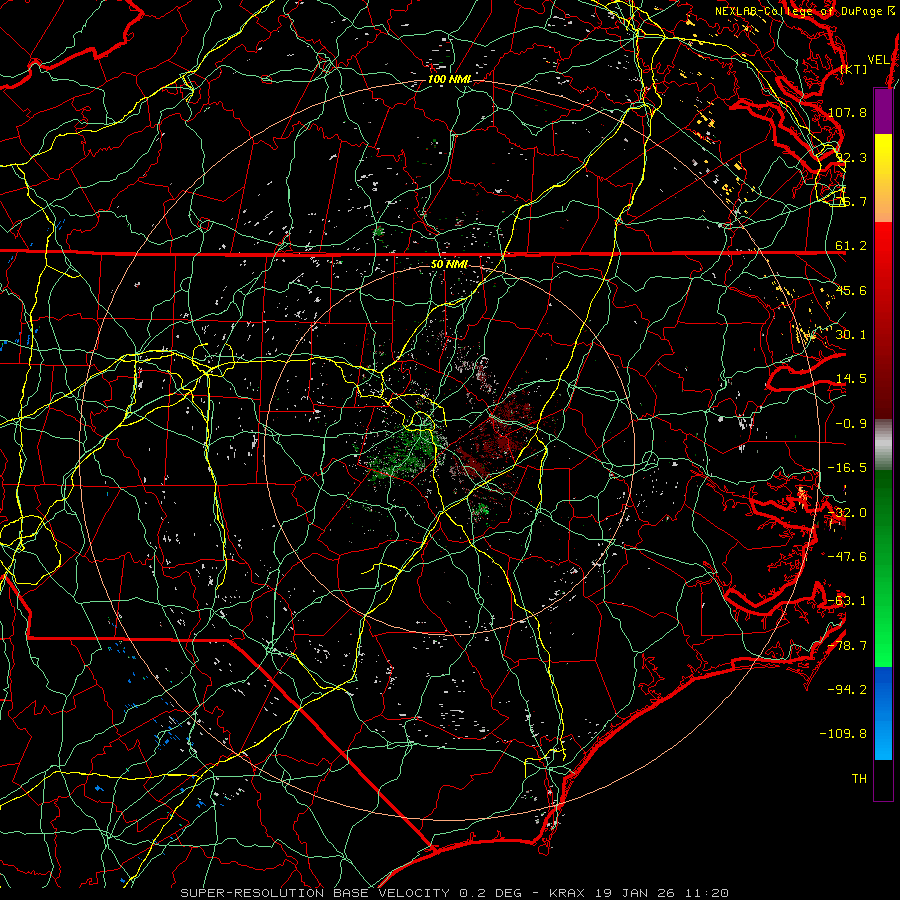900x900 pixels.
Task: Click the VEL legend heading
Action: pos(879,60)
